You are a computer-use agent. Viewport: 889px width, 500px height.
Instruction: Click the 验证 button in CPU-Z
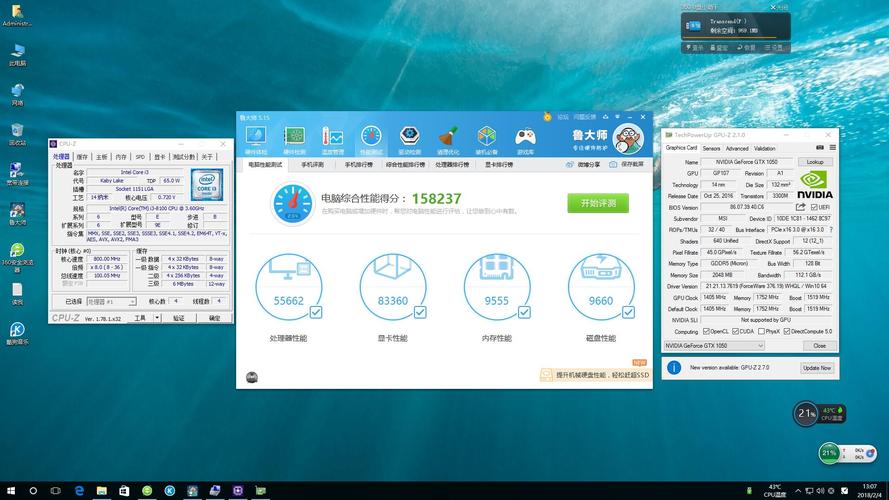pyautogui.click(x=179, y=318)
